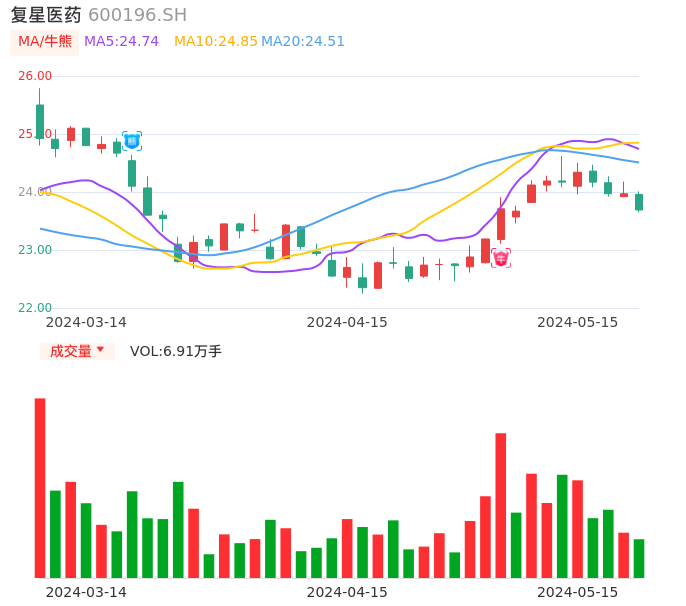This screenshot has width=686, height=606.
Task: Click the 2024-04-15 date on price chart
Action: coord(347,322)
